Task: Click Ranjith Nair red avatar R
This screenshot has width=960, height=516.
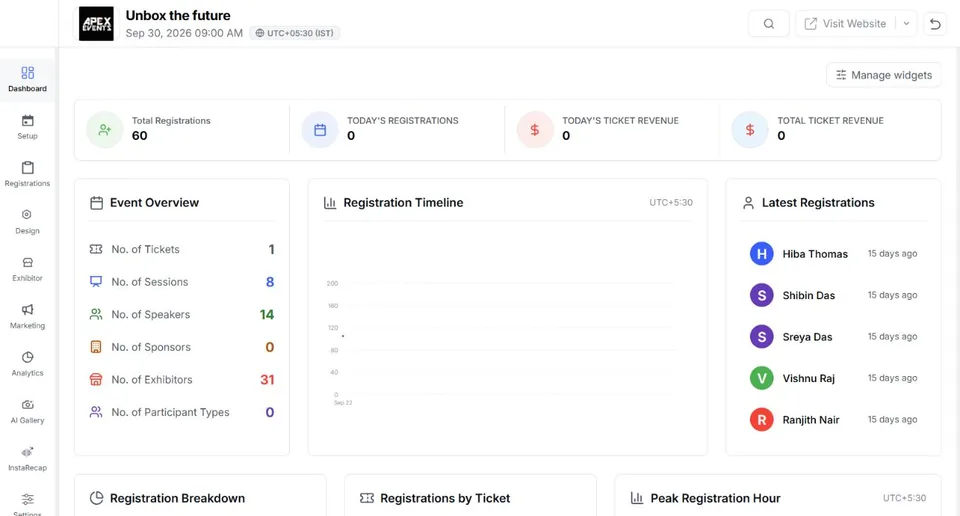Action: coord(762,420)
